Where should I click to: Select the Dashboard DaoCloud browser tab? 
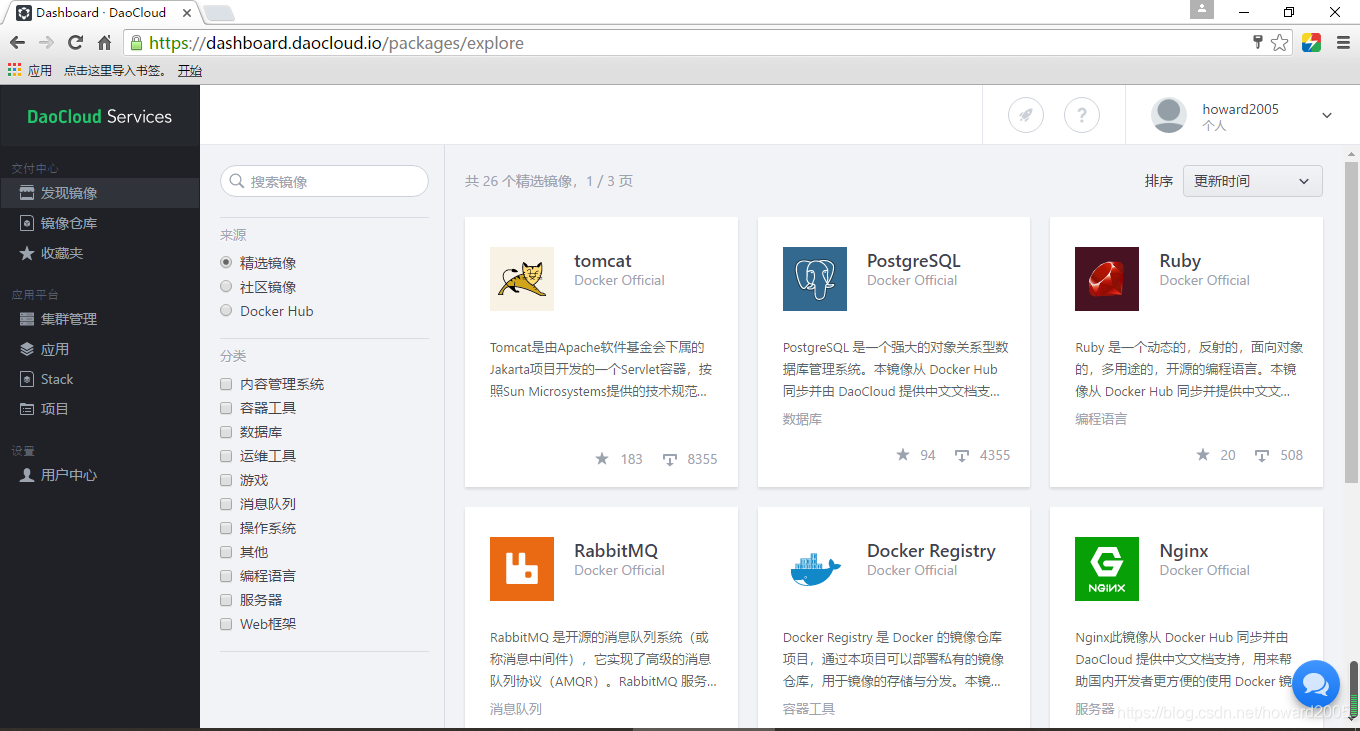(x=104, y=13)
